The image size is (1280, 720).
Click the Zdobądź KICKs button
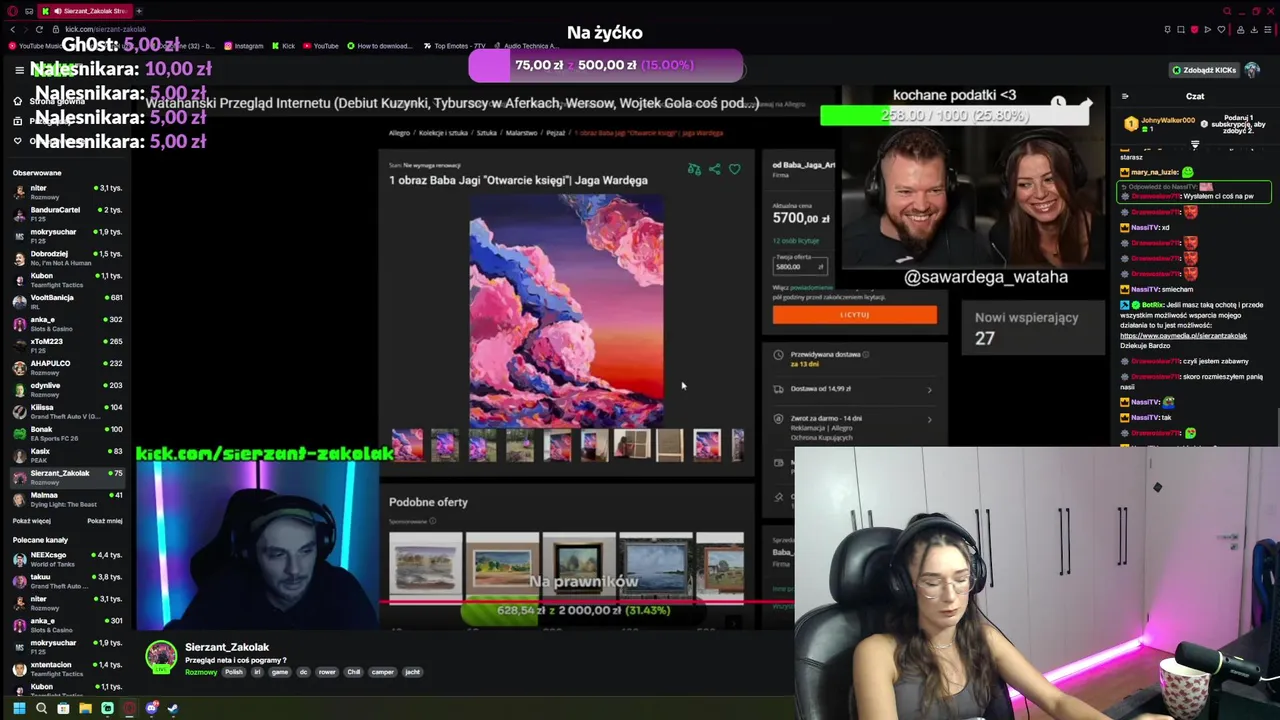point(1204,70)
